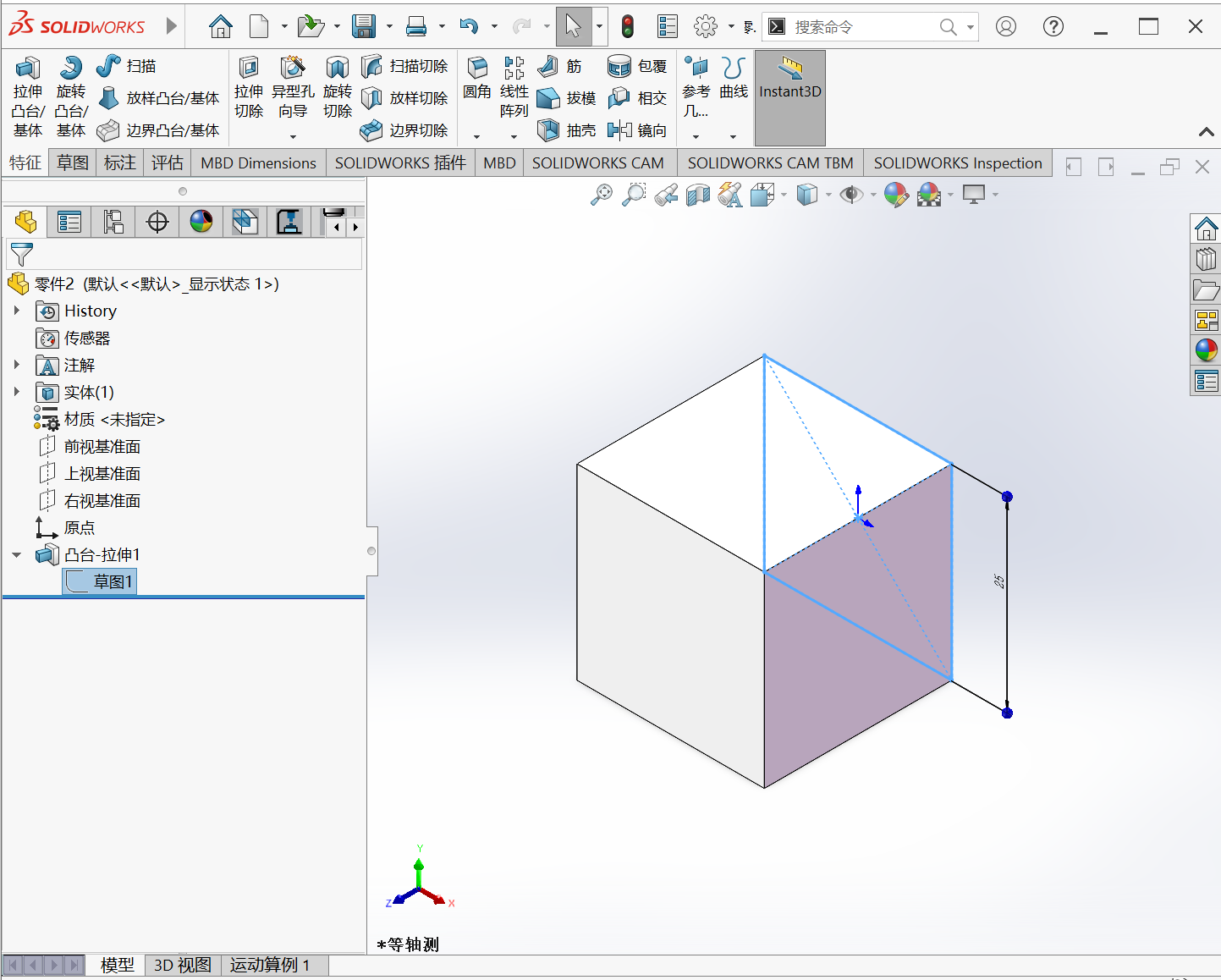This screenshot has height=980, width=1221.
Task: Open dropdown arrow under 圆角 fillet
Action: coord(477,136)
